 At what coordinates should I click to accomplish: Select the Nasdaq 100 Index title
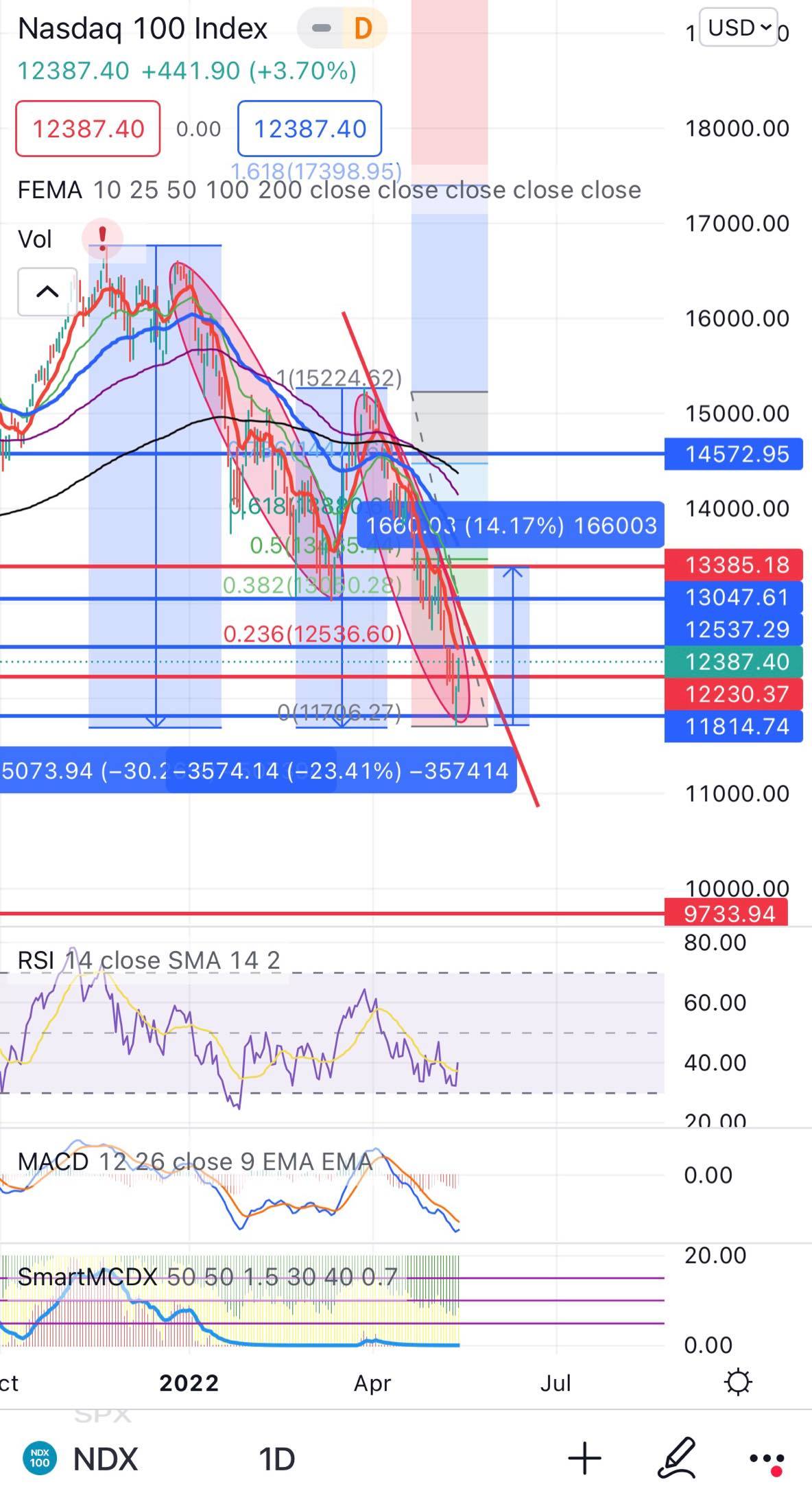point(143,29)
